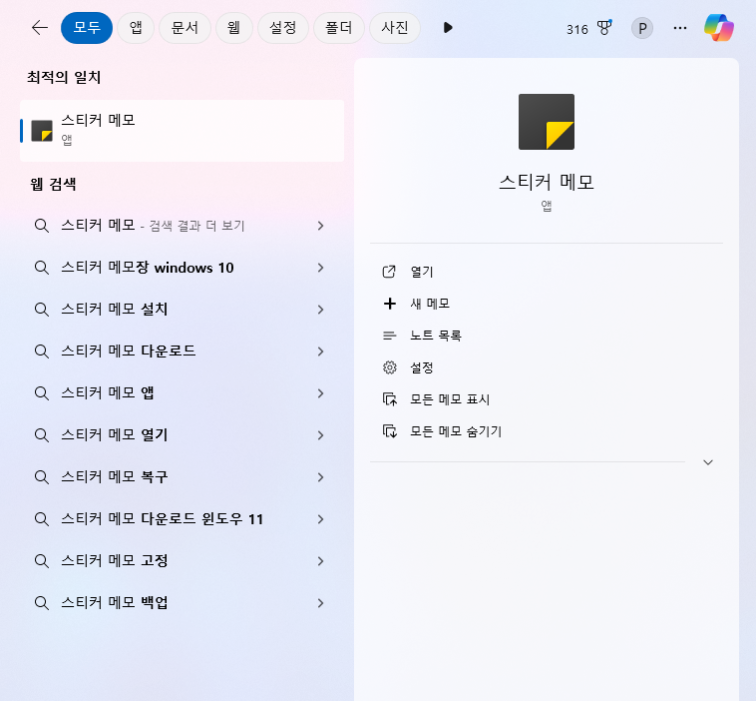This screenshot has width=756, height=701.
Task: Click the open-external icon beside 열기
Action: tap(389, 272)
